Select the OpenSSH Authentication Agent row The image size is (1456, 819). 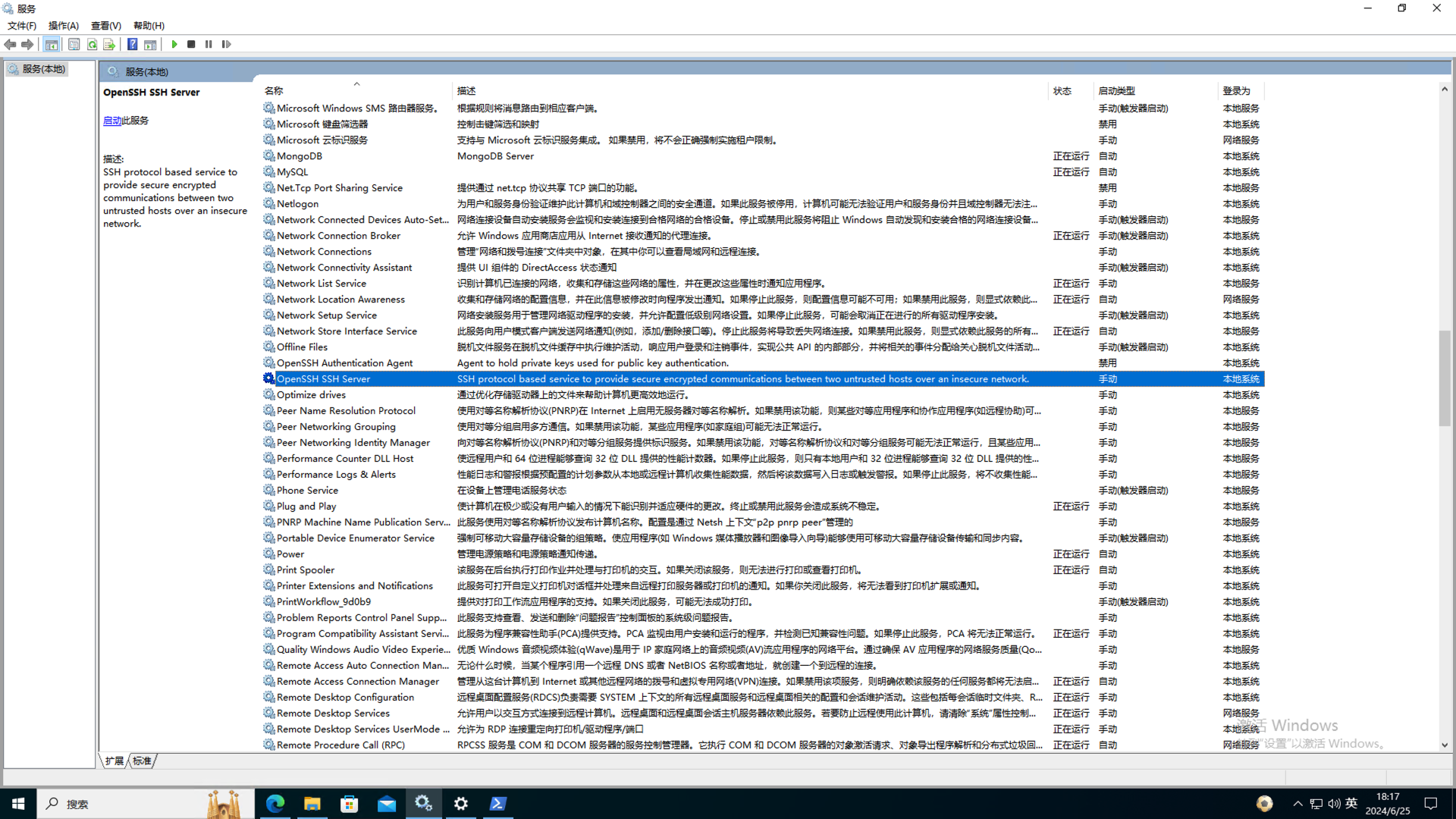[x=763, y=363]
